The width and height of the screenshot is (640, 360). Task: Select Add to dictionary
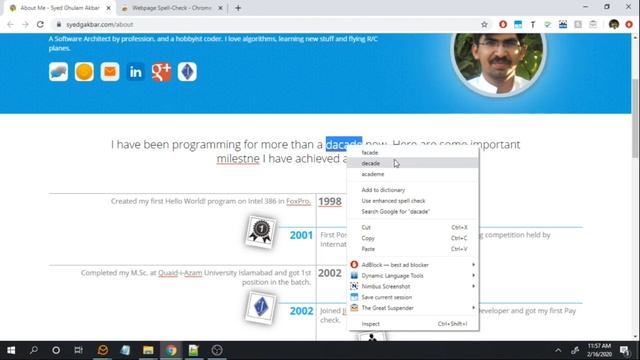[x=413, y=190]
